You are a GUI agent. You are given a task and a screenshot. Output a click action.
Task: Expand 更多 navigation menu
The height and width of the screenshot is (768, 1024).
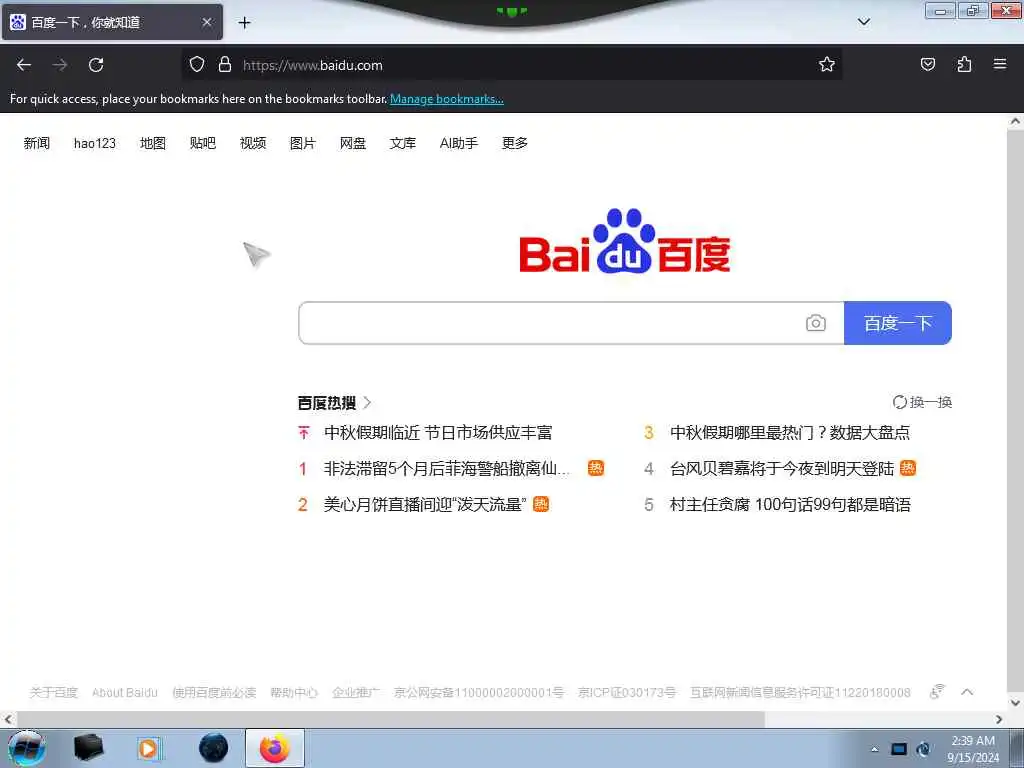515,143
